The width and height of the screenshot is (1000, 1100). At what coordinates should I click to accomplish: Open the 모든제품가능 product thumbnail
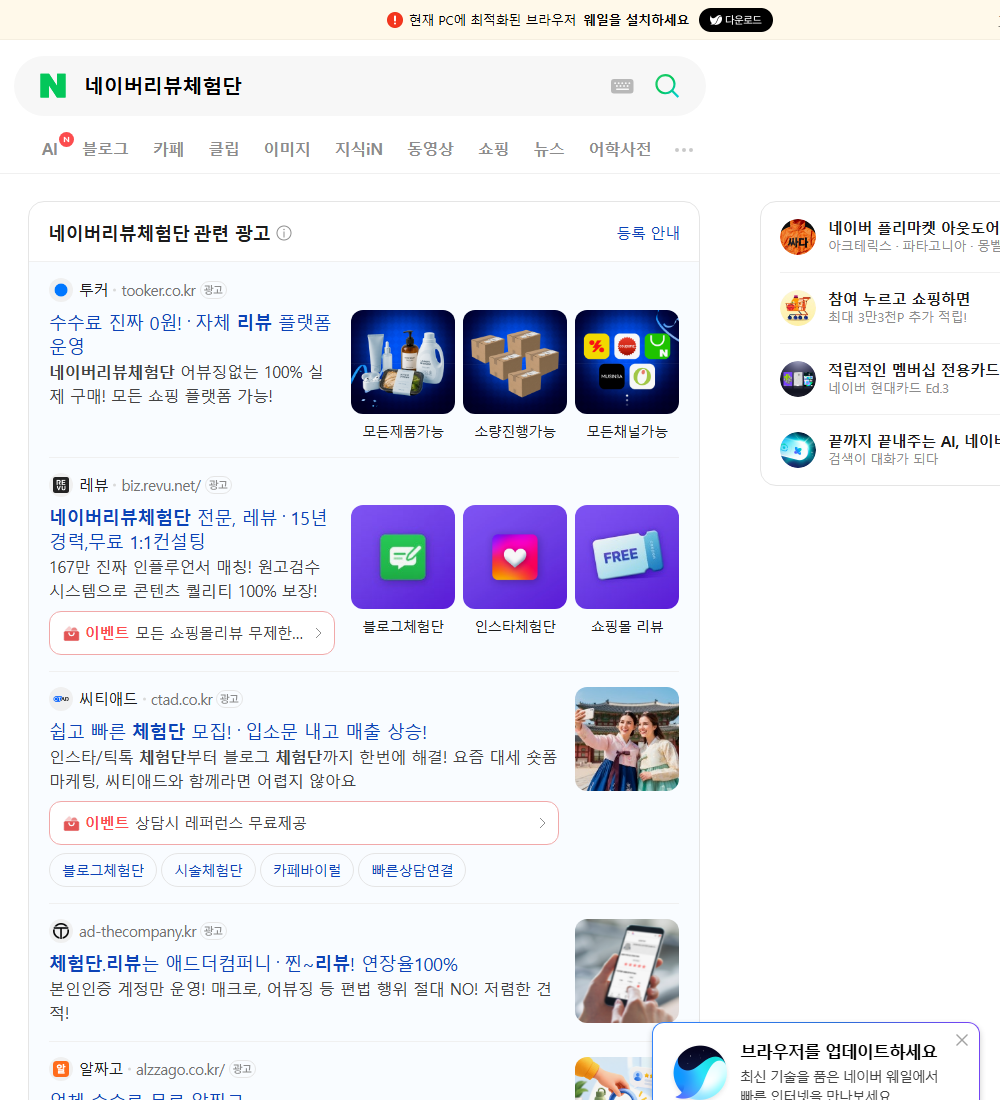point(403,362)
